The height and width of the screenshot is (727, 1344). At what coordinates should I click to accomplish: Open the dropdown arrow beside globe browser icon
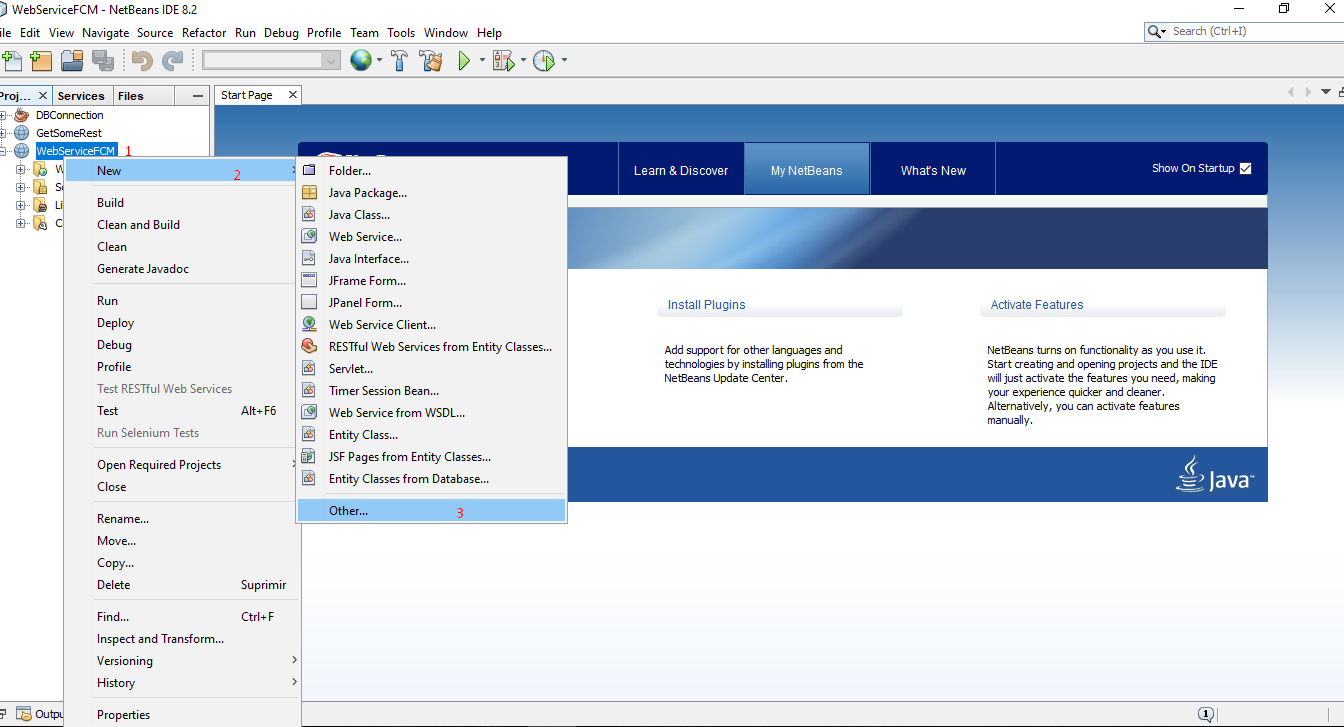point(379,61)
